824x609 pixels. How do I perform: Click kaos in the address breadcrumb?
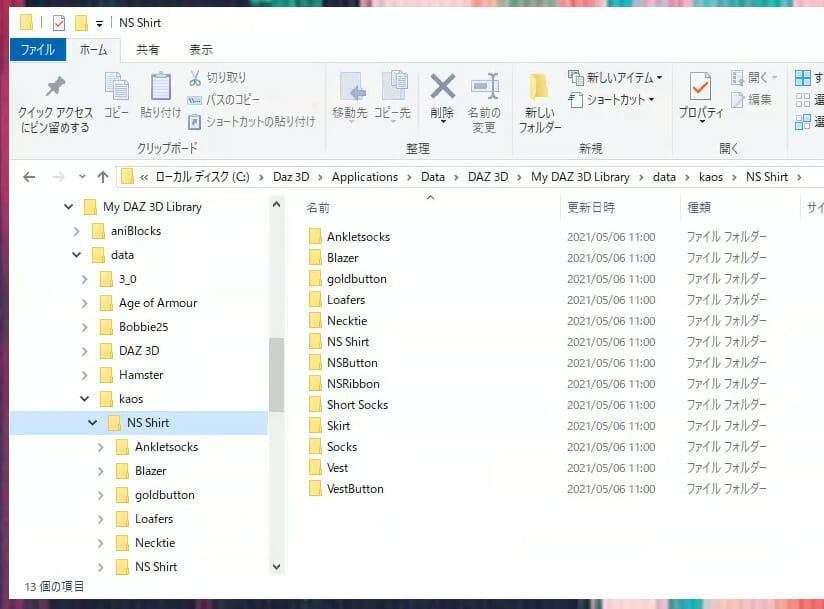pos(711,177)
